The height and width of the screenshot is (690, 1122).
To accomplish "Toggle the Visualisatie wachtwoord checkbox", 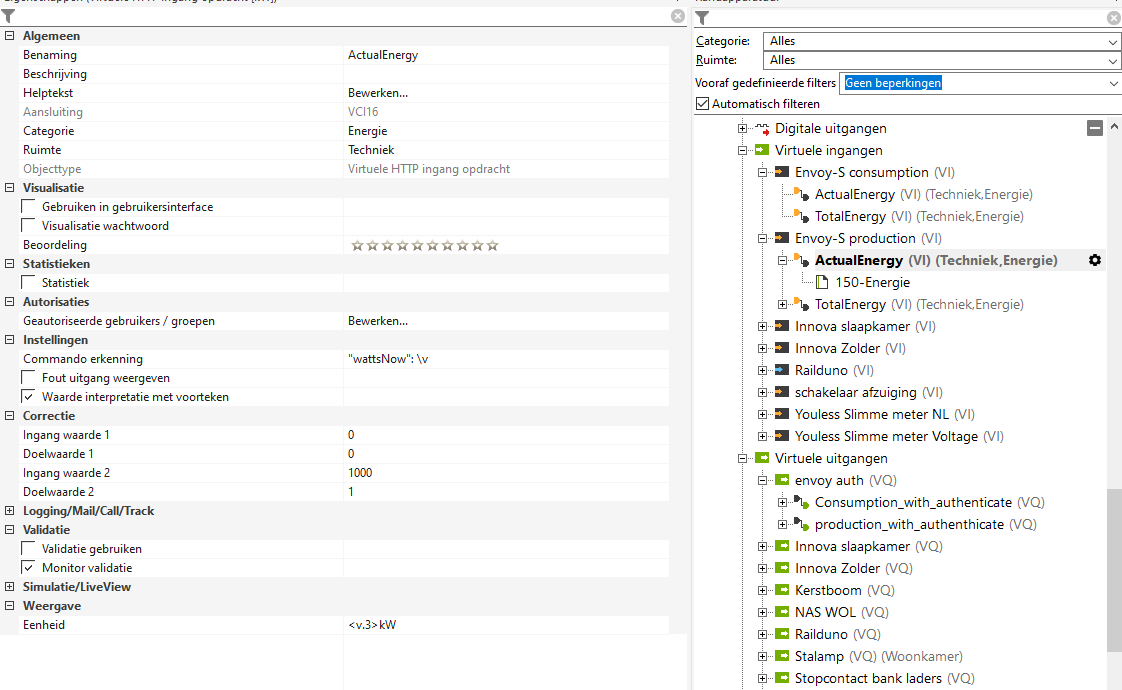I will [x=29, y=225].
